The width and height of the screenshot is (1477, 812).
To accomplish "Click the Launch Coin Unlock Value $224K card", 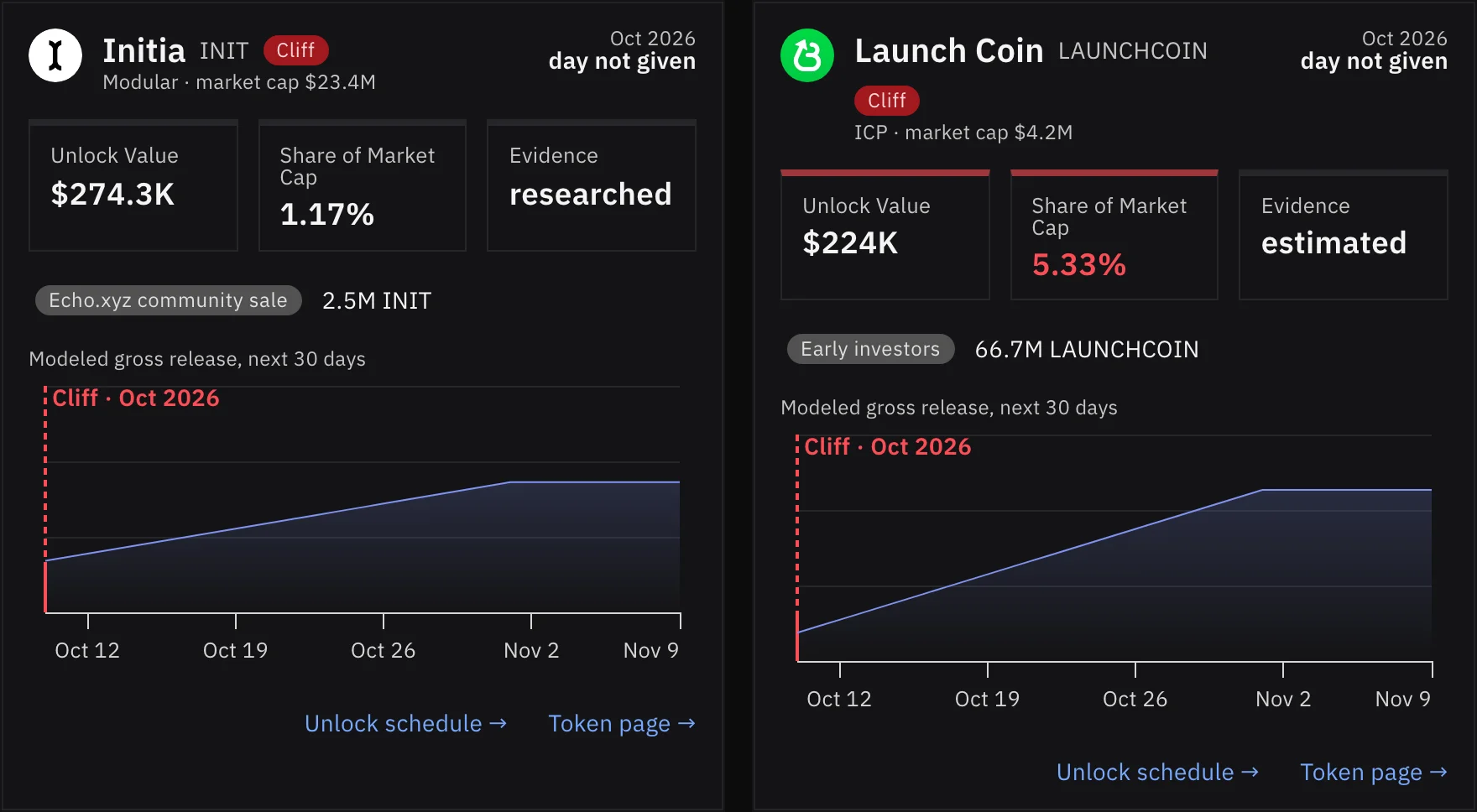I will point(885,235).
